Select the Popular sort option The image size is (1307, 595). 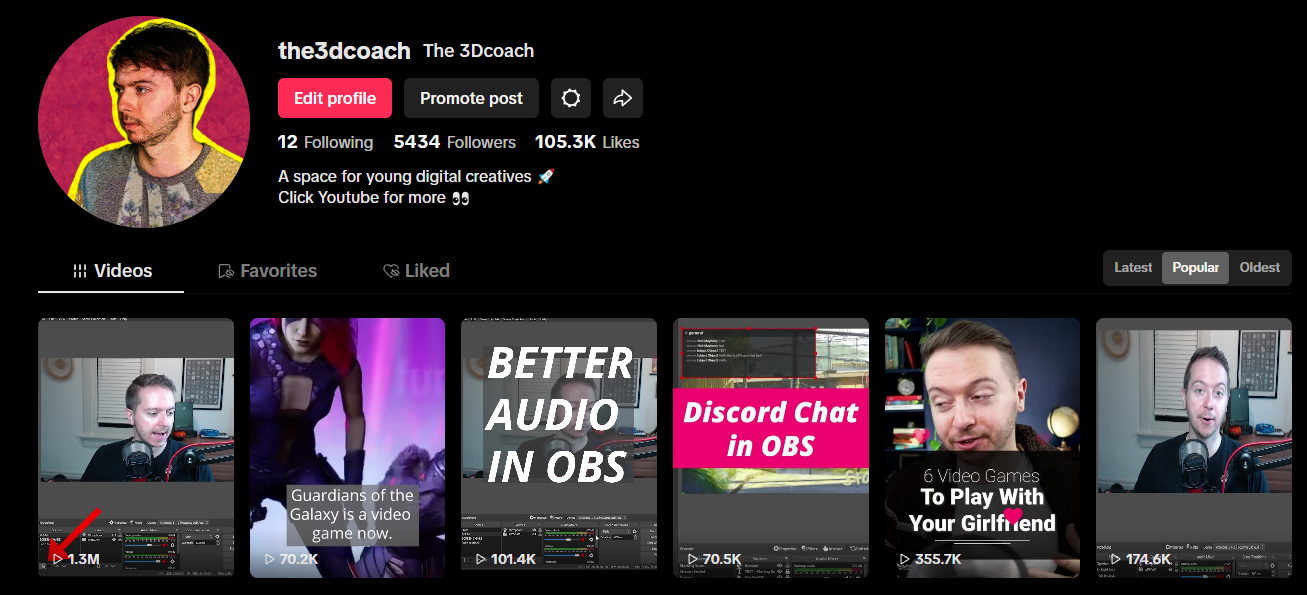pyautogui.click(x=1195, y=268)
